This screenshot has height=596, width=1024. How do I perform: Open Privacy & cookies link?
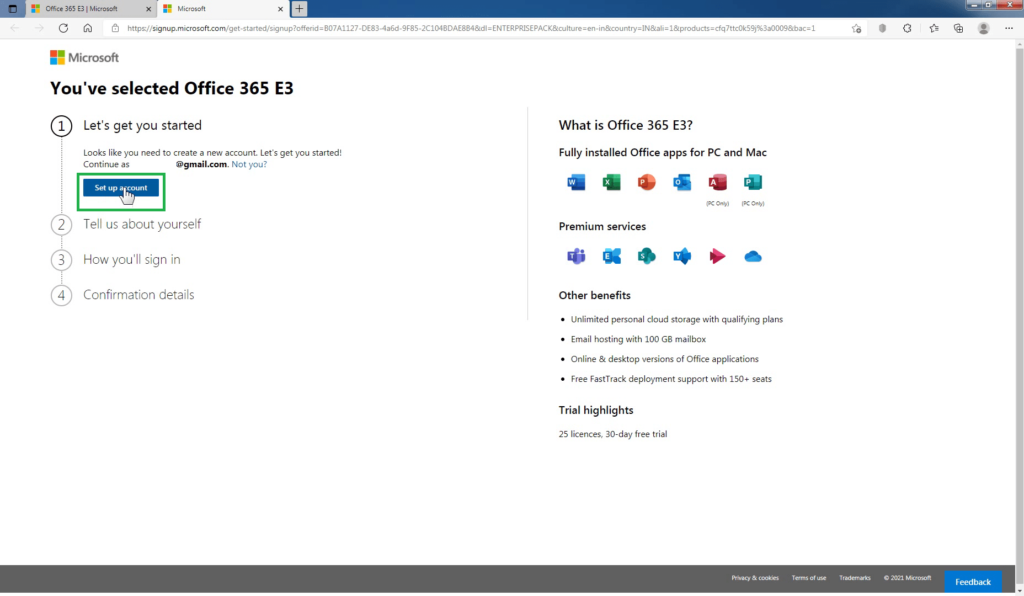[x=755, y=578]
